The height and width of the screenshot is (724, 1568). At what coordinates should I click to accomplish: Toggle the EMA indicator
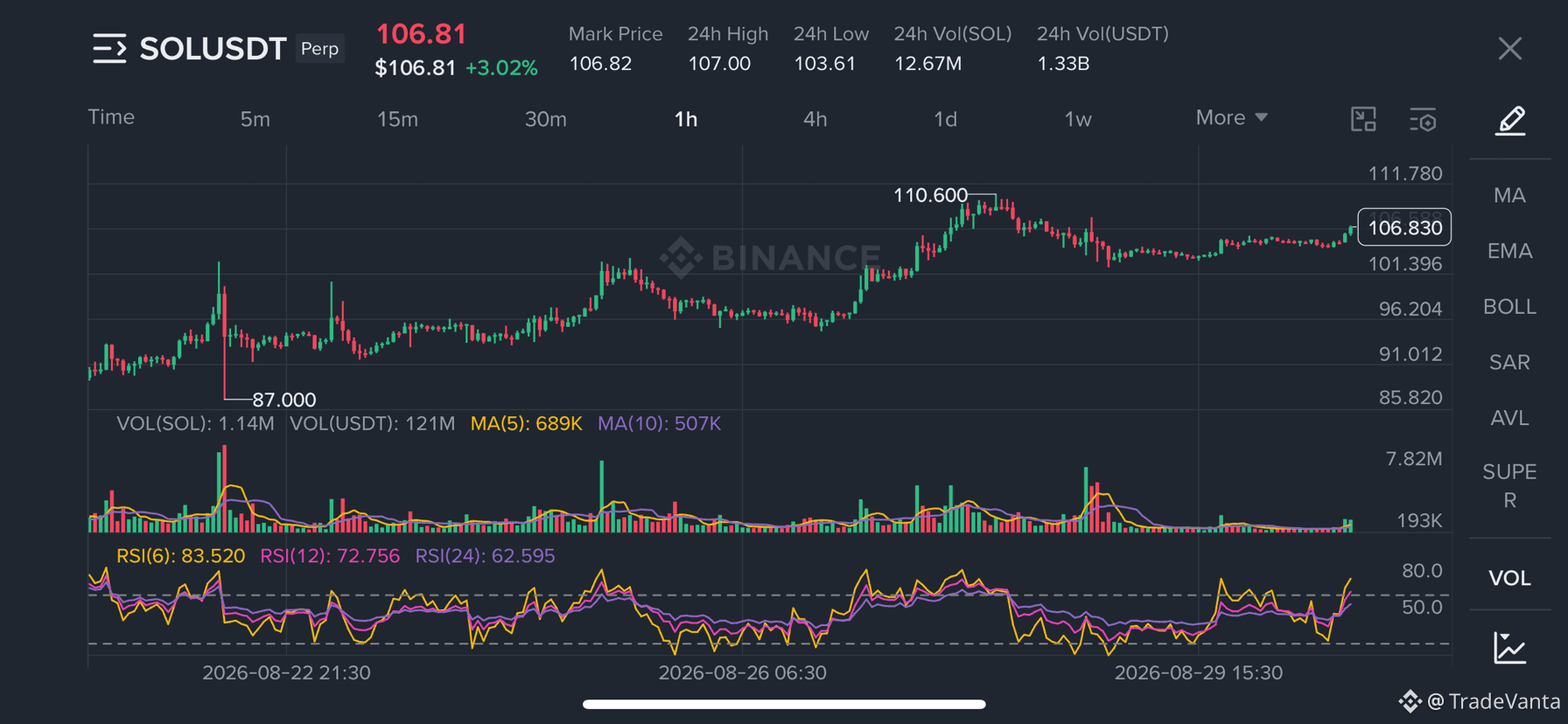(x=1509, y=251)
